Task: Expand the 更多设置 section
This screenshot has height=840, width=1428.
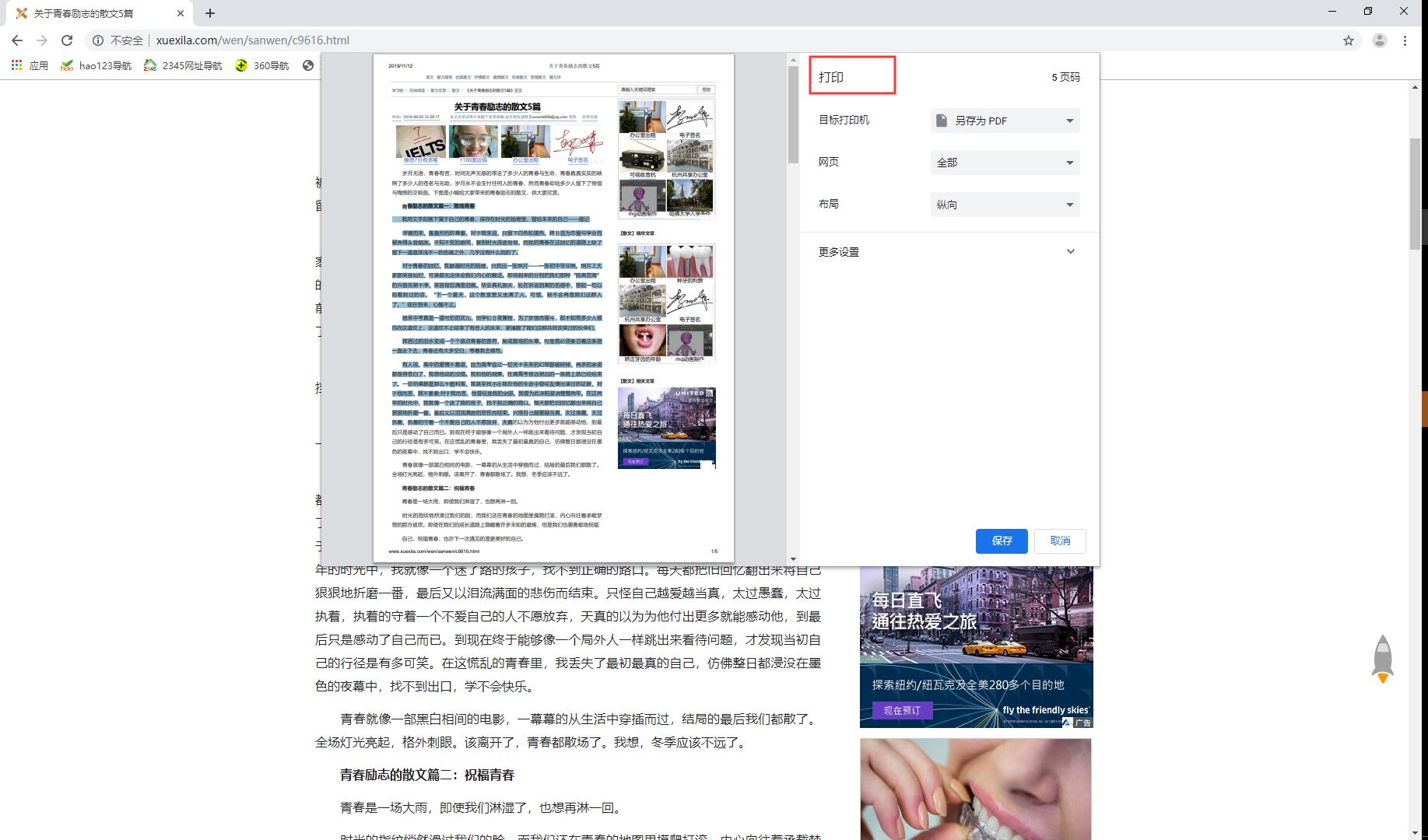Action: (949, 252)
